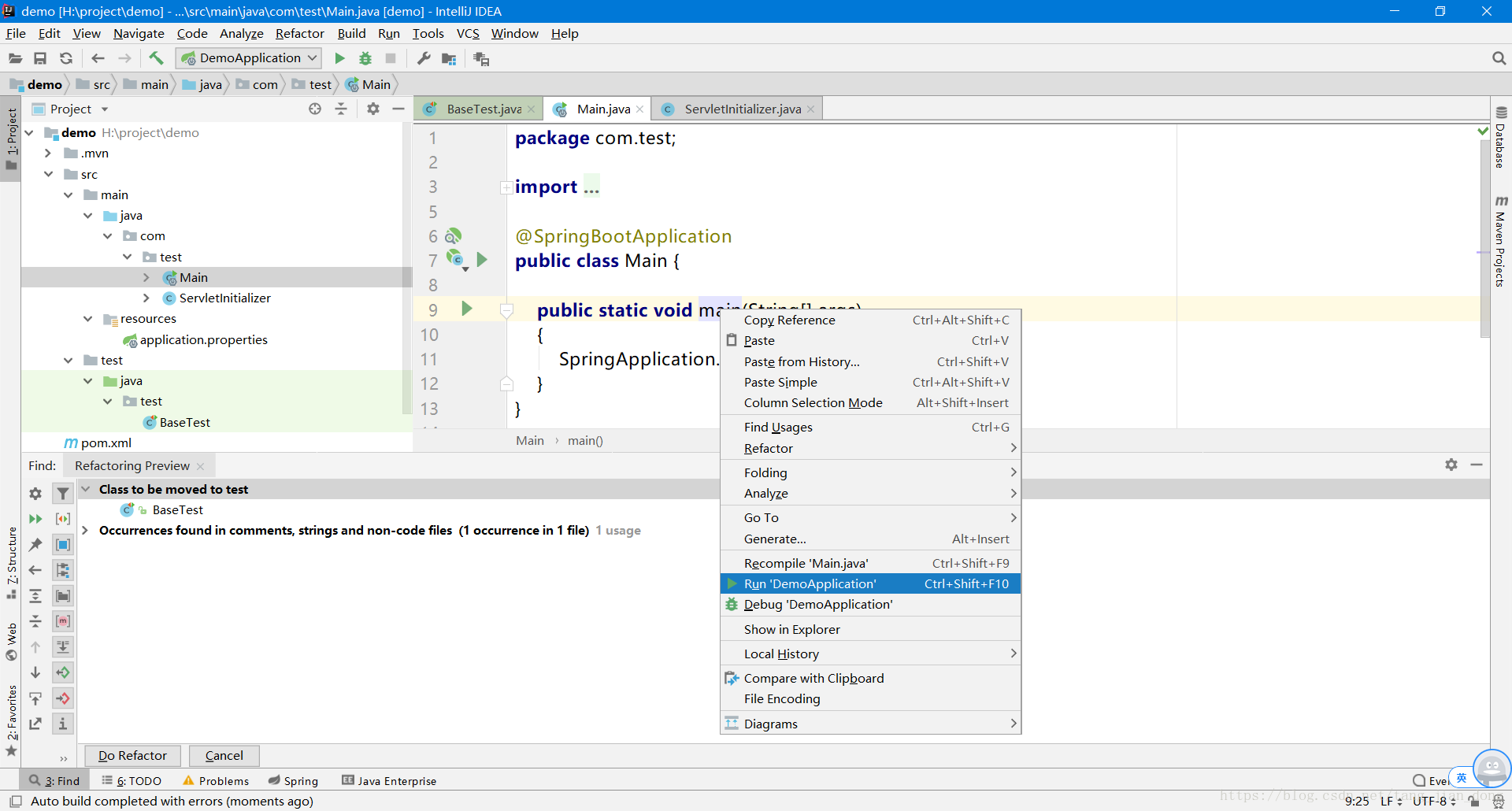Viewport: 1512px width, 811px height.
Task: Toggle the Preview Usages icon
Action: (x=63, y=724)
